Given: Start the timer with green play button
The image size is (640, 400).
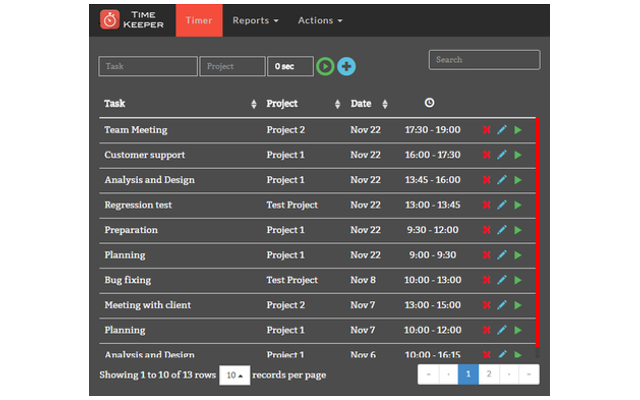Looking at the screenshot, I should (325, 66).
